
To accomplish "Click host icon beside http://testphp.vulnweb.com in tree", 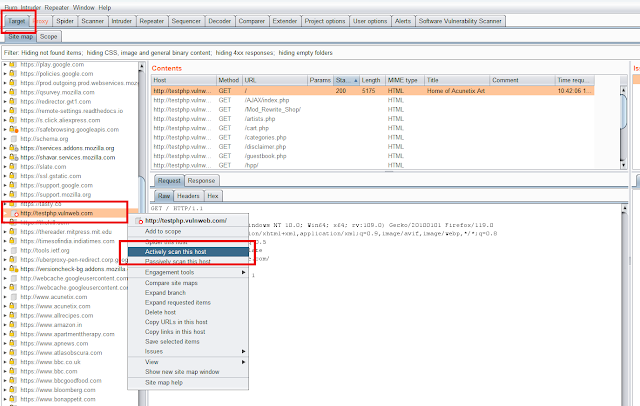I will (15, 213).
